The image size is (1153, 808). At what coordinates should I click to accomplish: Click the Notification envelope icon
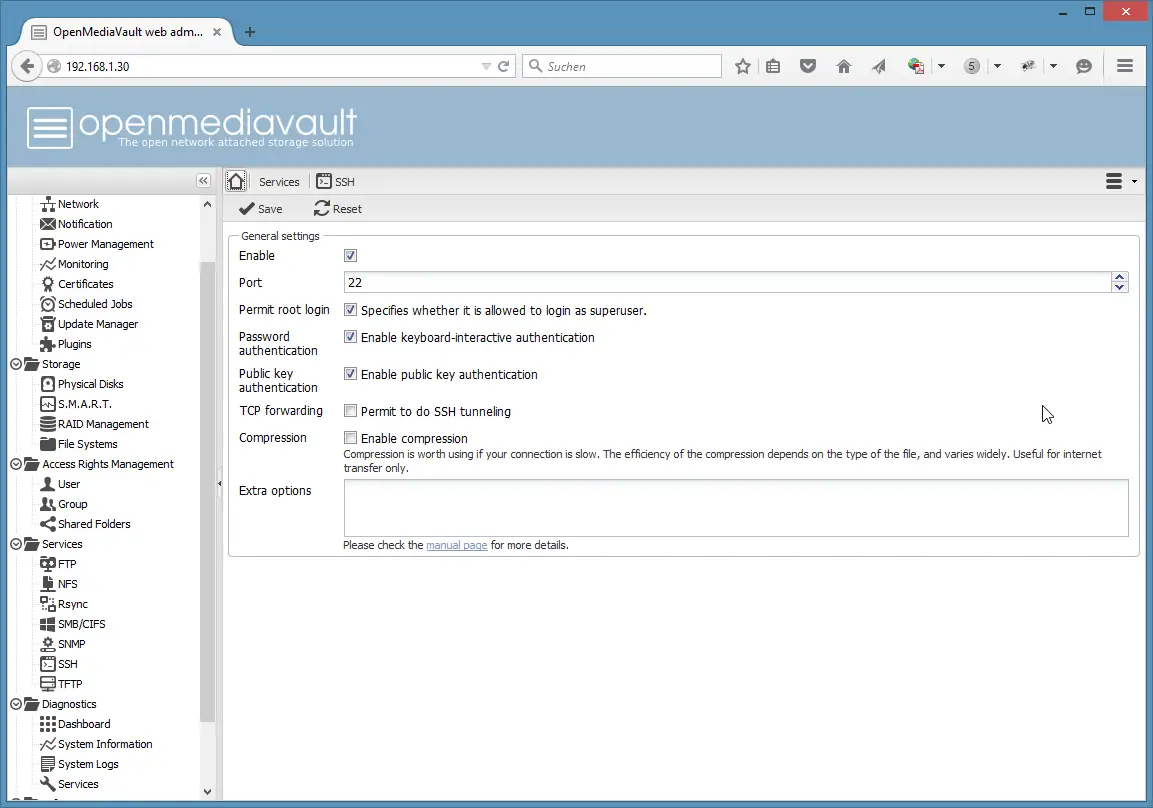coord(48,224)
